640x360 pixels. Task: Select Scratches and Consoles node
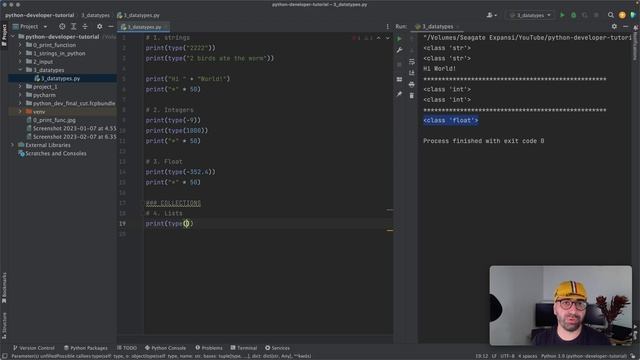coord(52,153)
